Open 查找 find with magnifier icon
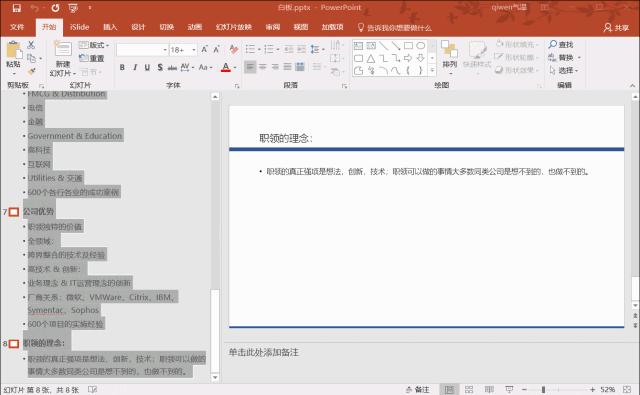The width and height of the screenshot is (640, 395). (561, 44)
